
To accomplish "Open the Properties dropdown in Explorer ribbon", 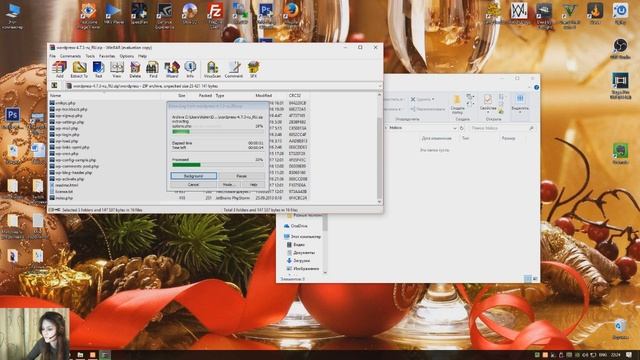I will [x=488, y=112].
